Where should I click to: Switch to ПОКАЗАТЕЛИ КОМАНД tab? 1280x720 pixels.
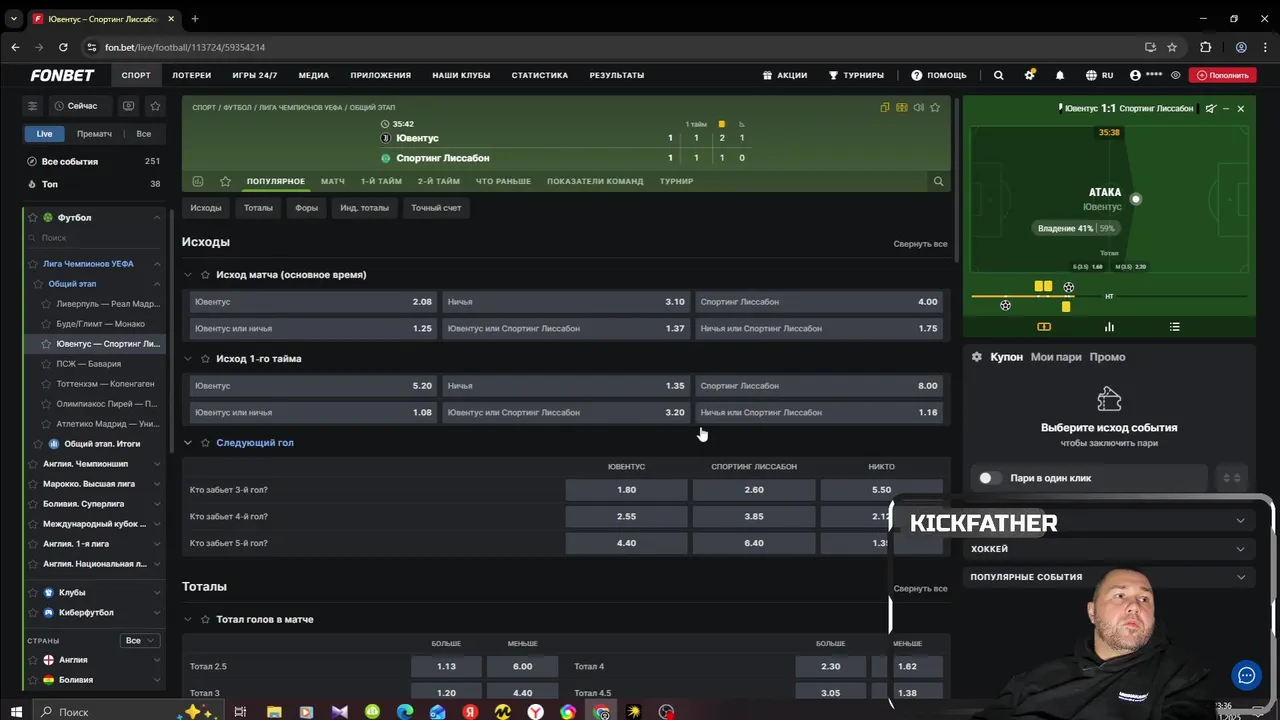click(x=595, y=181)
